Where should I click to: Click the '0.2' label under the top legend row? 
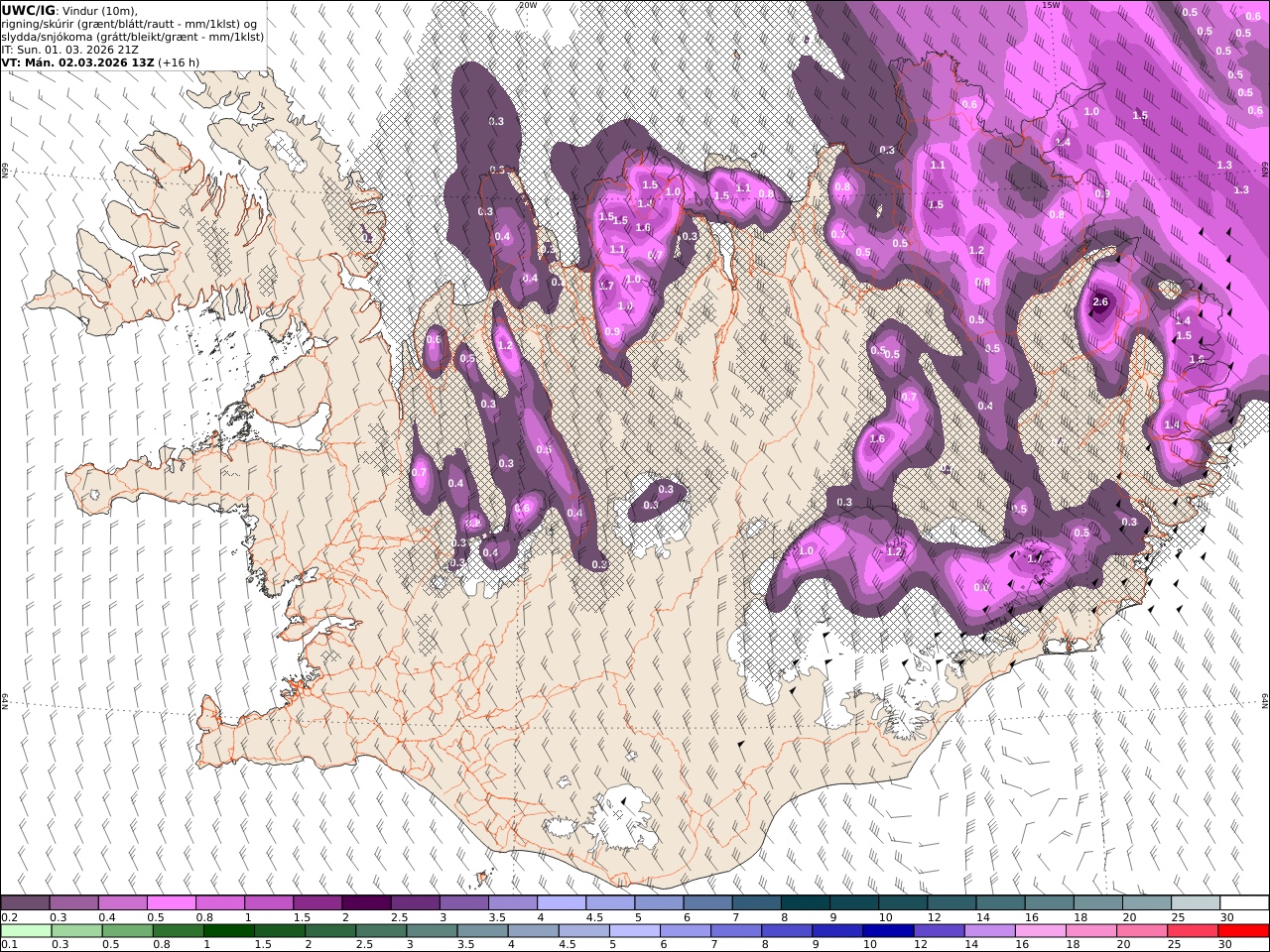(x=8, y=917)
